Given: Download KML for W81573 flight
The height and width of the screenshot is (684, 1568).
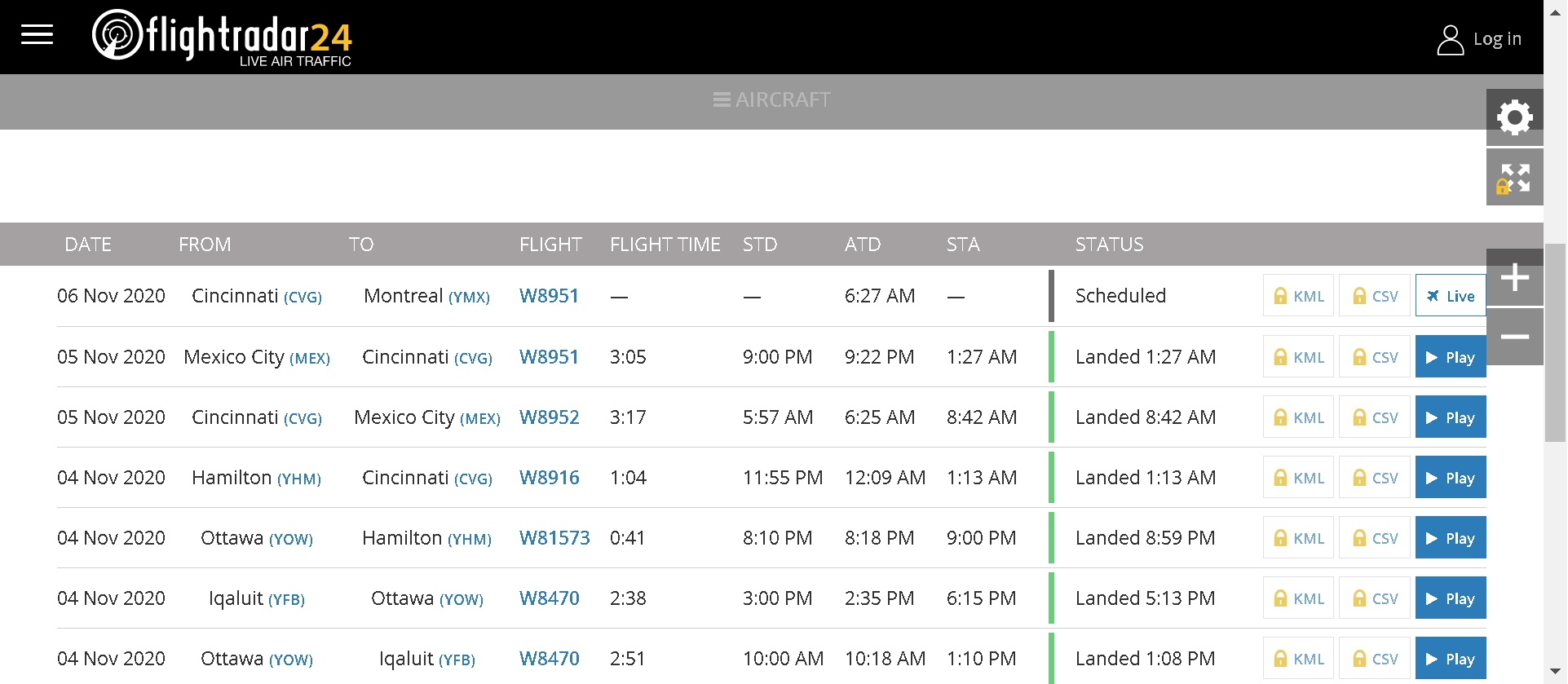Looking at the screenshot, I should click(x=1298, y=537).
